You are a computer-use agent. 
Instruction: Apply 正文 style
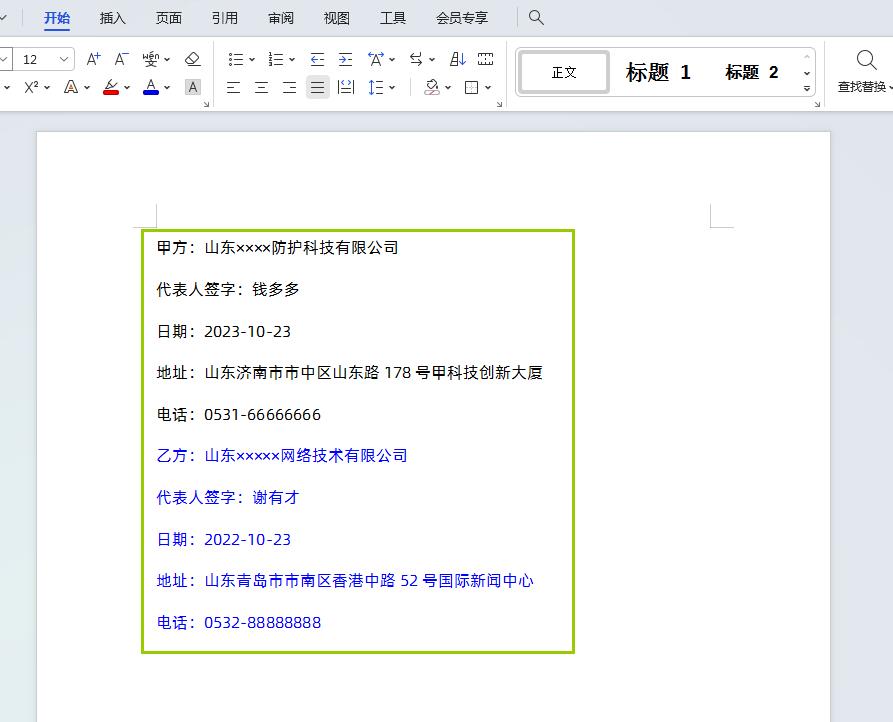pos(564,72)
